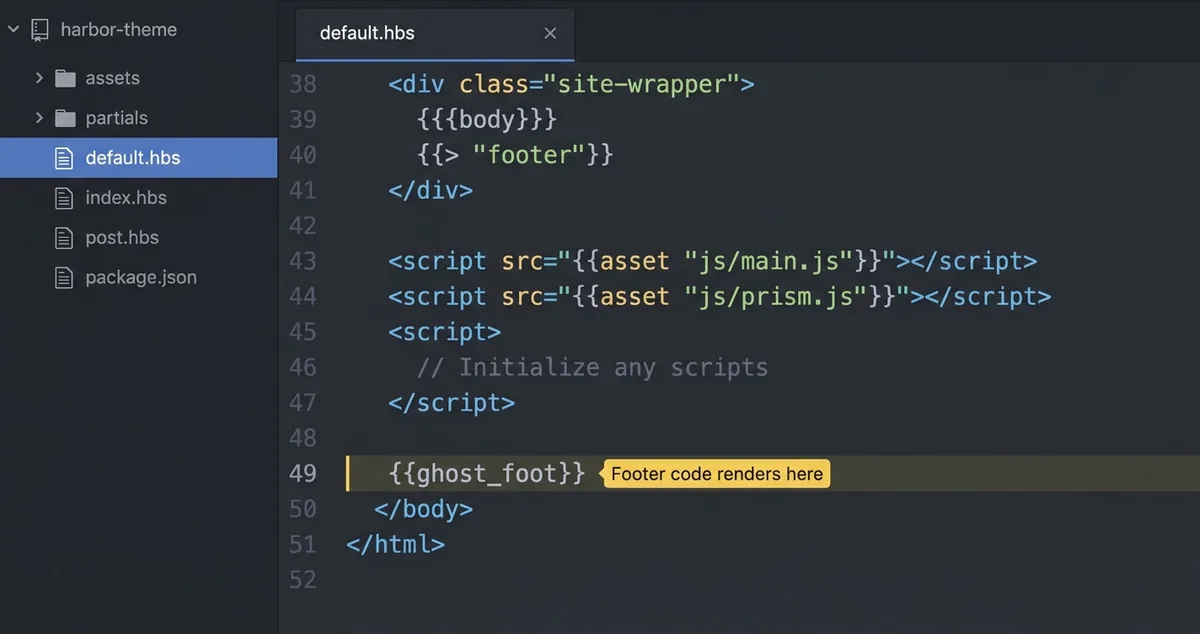Click the assets folder icon
This screenshot has width=1200, height=634.
coord(66,78)
